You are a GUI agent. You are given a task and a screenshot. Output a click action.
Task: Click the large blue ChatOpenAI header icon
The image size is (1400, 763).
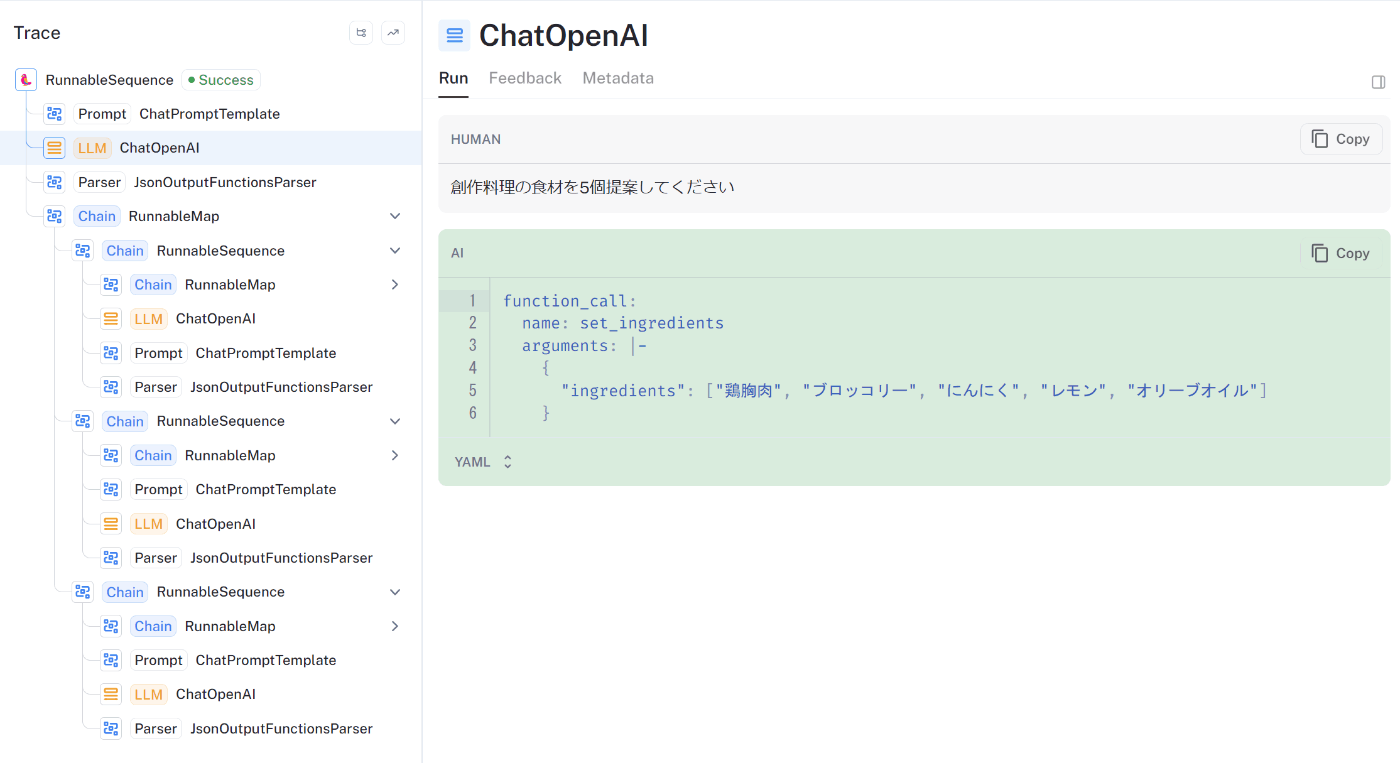coord(455,36)
